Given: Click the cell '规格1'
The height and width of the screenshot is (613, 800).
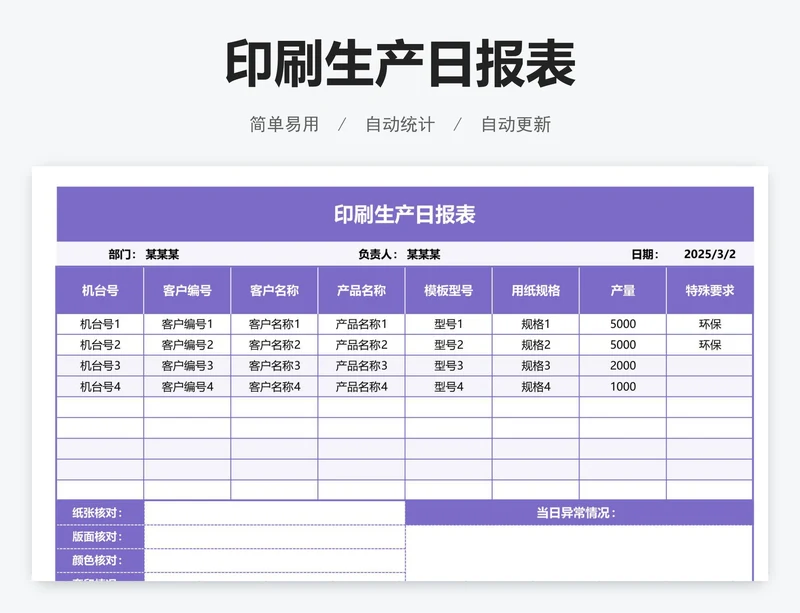Looking at the screenshot, I should [x=536, y=324].
